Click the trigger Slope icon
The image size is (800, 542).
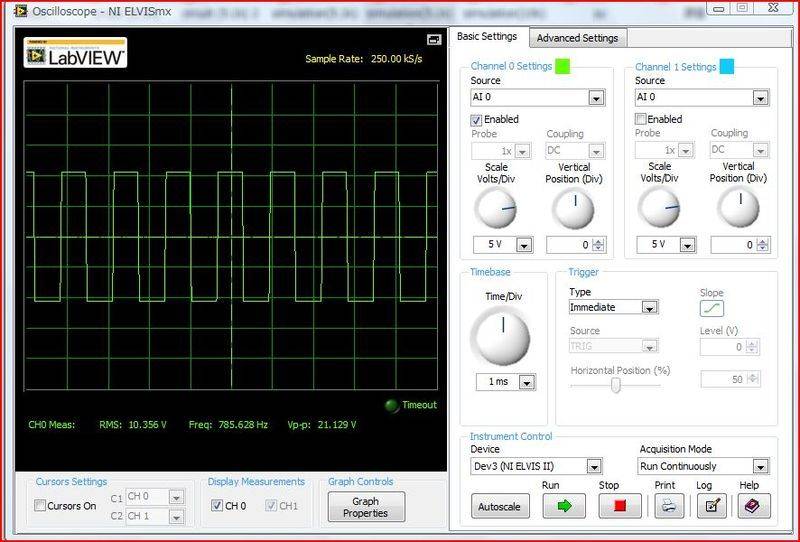click(x=711, y=309)
